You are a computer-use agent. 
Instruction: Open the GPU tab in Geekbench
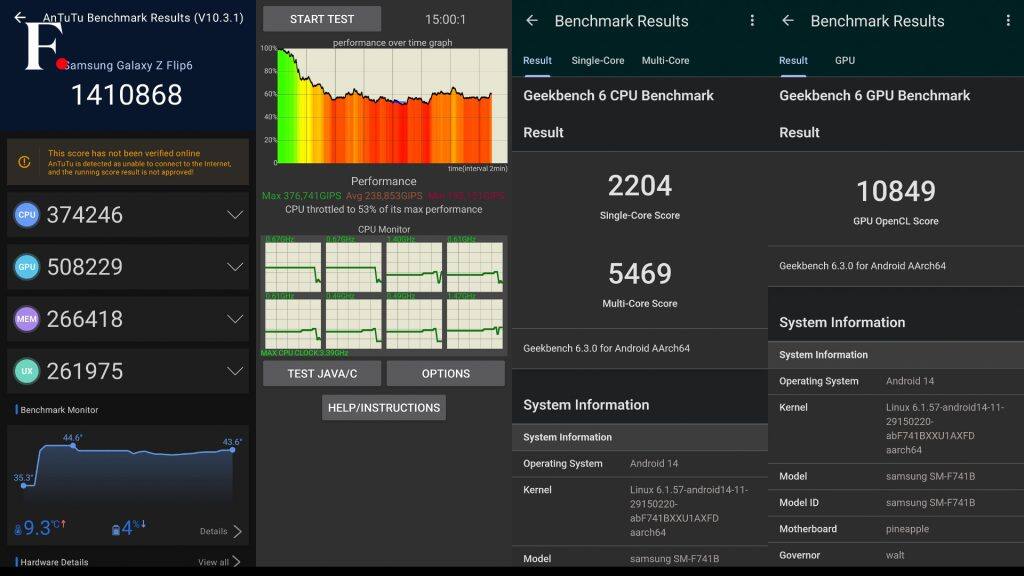844,60
